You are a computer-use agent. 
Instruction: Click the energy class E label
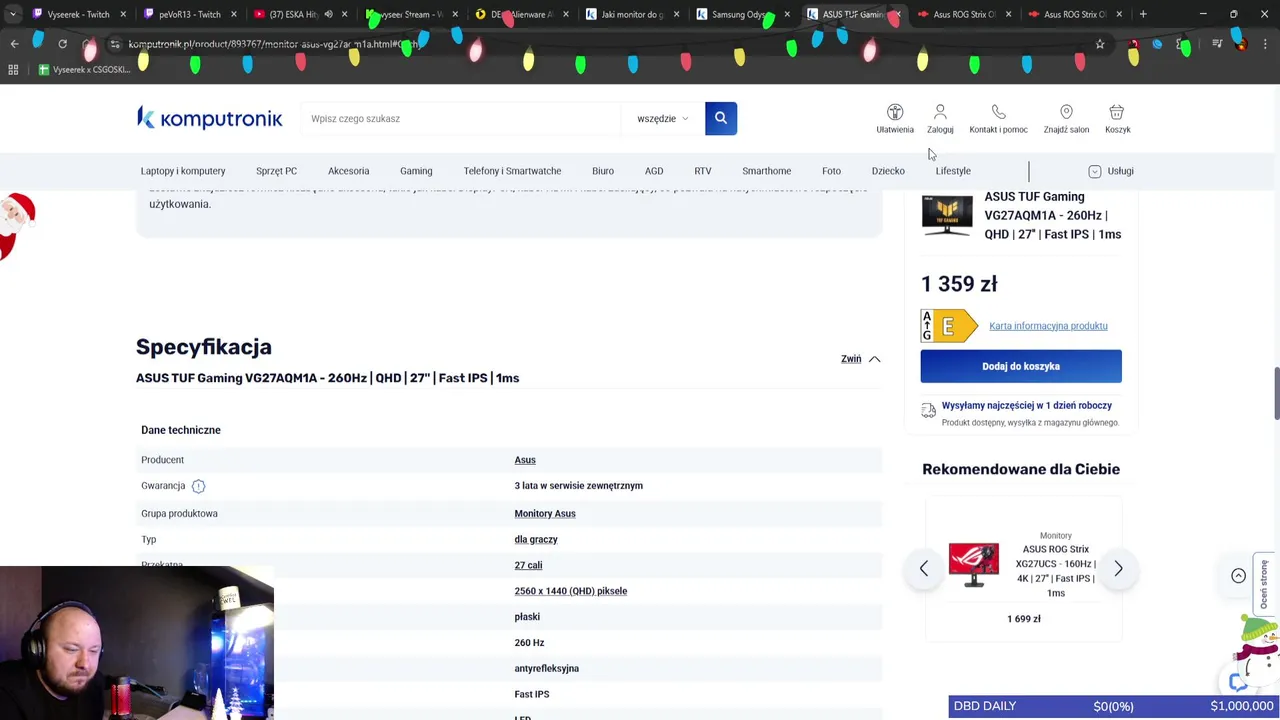pyautogui.click(x=949, y=326)
